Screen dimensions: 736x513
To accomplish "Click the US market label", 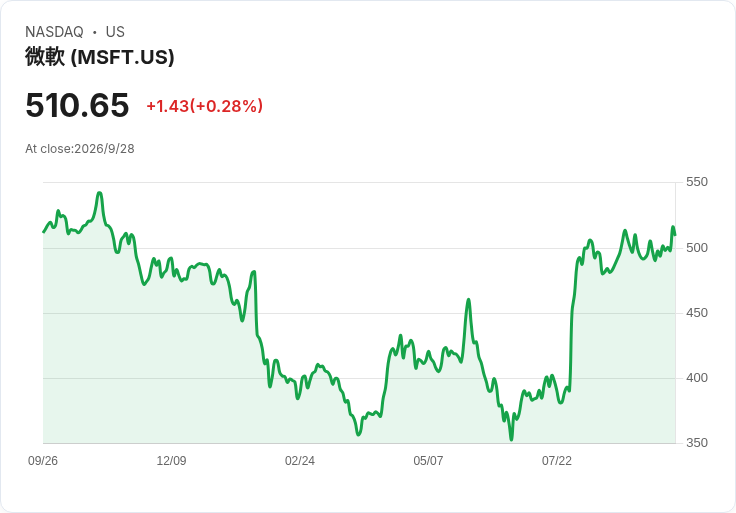I will click(x=115, y=32).
